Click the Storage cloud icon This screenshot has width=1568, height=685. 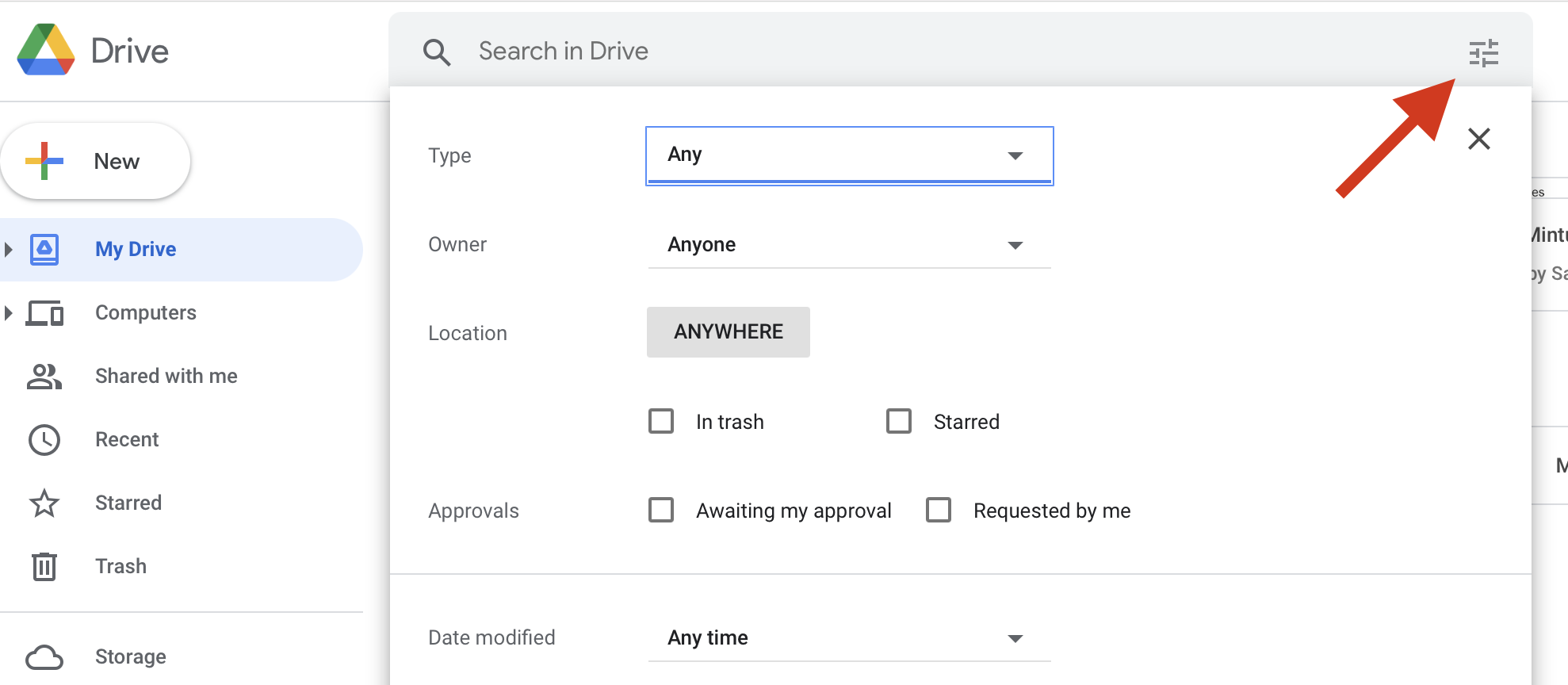(x=44, y=657)
